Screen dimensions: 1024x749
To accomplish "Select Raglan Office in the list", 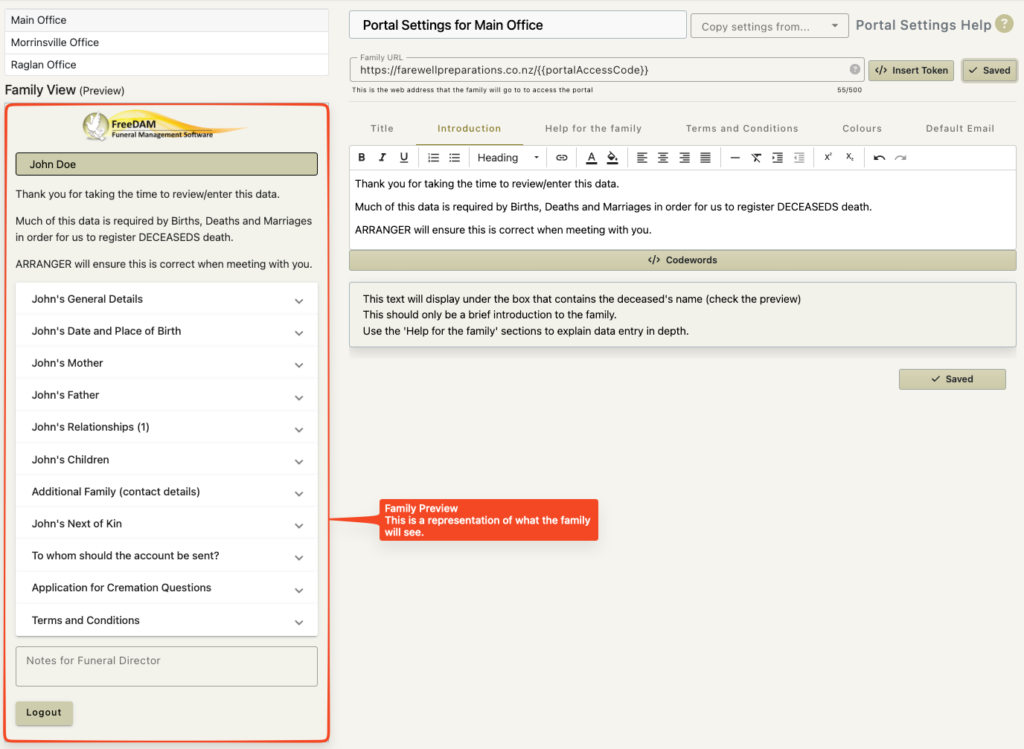I will 167,65.
